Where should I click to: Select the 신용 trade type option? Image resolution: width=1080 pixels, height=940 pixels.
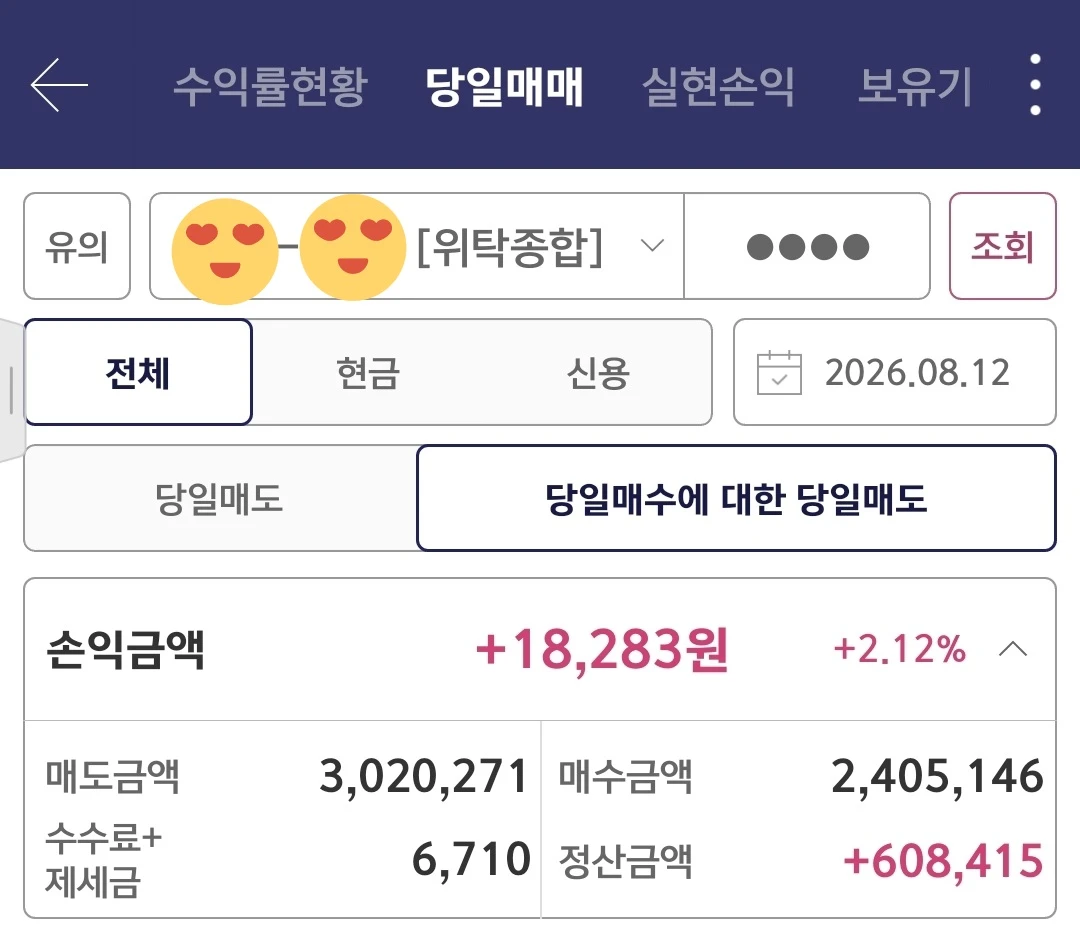(598, 373)
